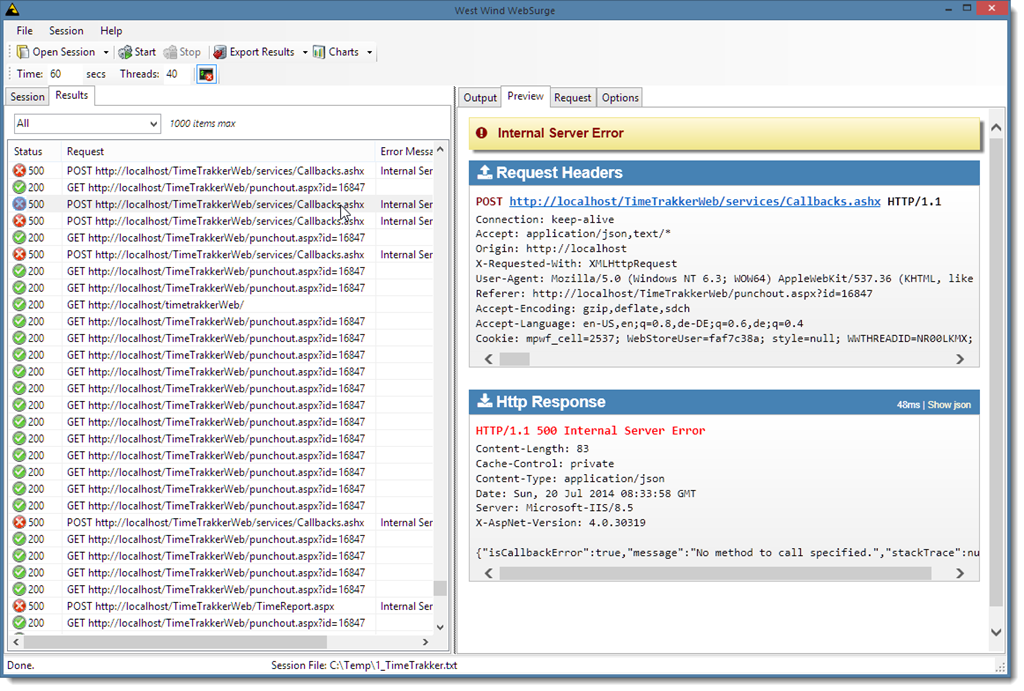The width and height of the screenshot is (1024, 691).
Task: Click the Request Headers scroll right arrow
Action: click(x=960, y=359)
